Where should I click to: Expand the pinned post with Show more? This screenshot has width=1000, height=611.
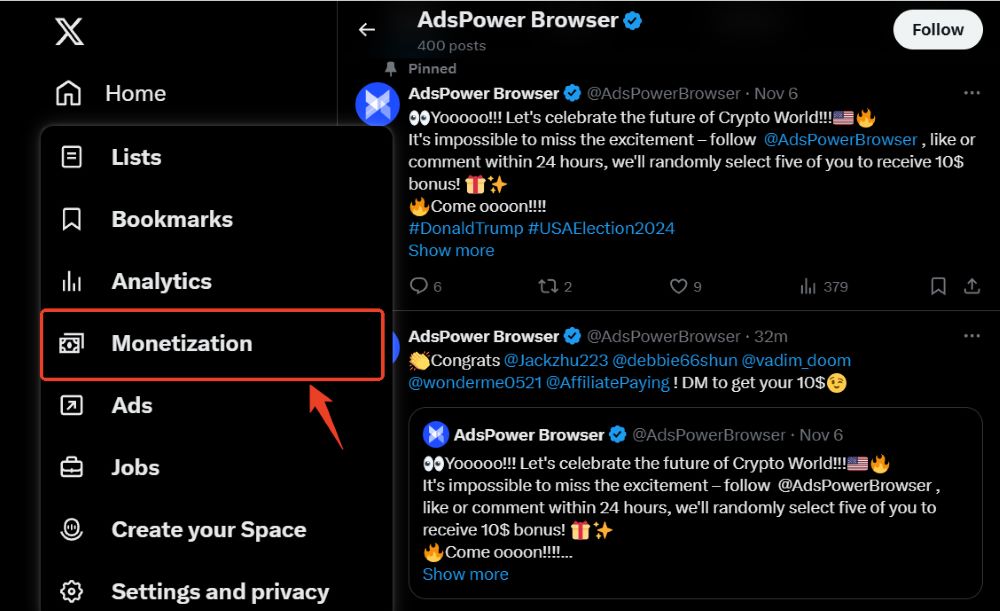point(451,250)
